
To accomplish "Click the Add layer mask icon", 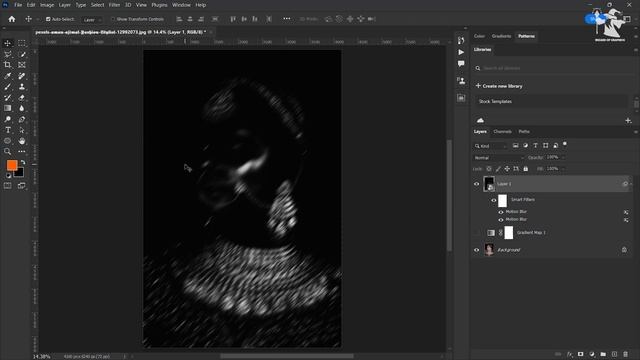I will (x=580, y=354).
